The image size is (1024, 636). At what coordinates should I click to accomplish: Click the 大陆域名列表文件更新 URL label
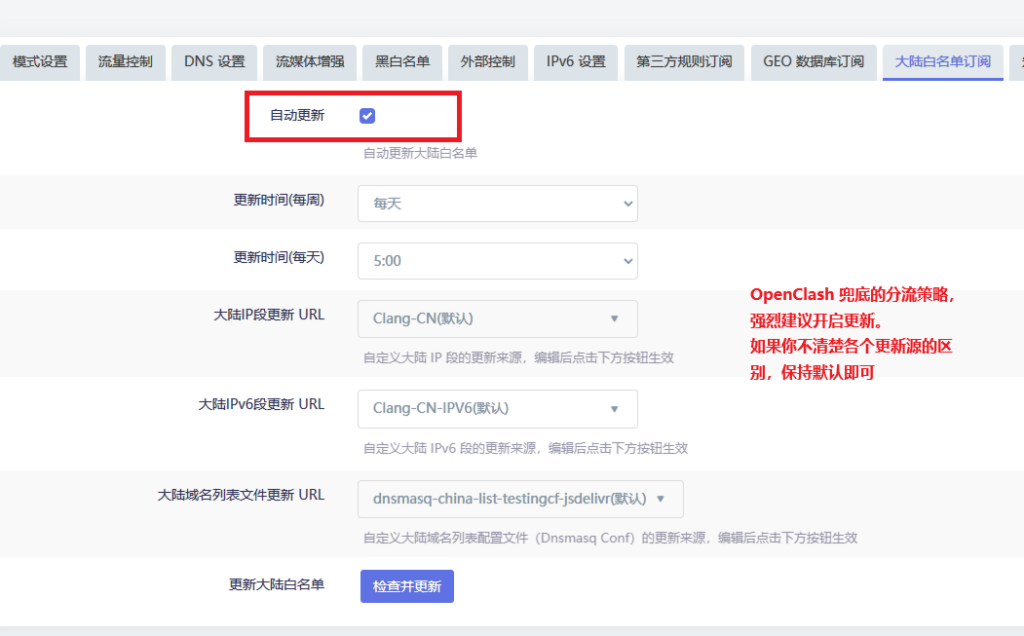tap(241, 495)
